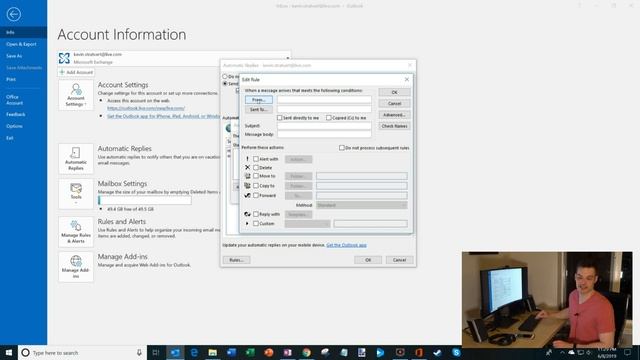Open Task View in the taskbar

(x=156, y=353)
